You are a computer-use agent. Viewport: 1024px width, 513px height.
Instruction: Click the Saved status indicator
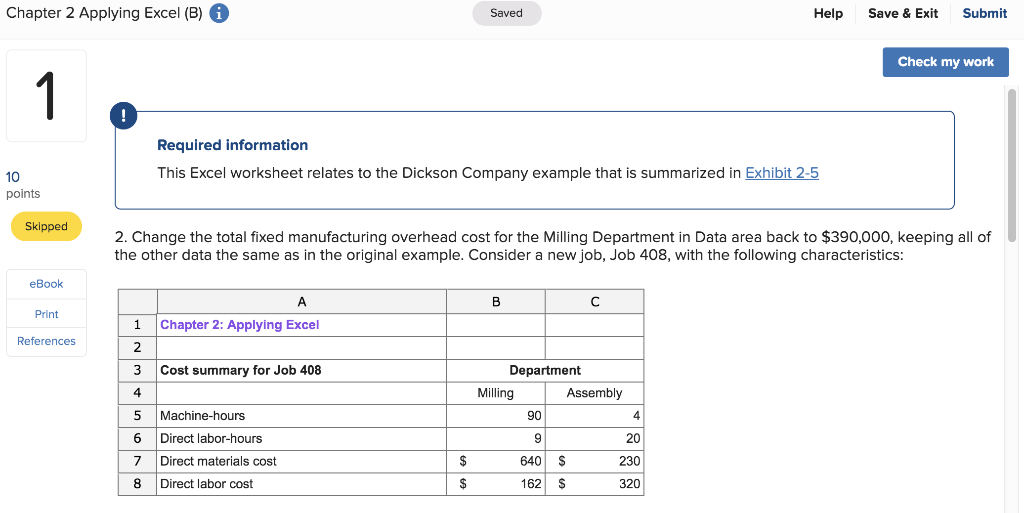[507, 13]
